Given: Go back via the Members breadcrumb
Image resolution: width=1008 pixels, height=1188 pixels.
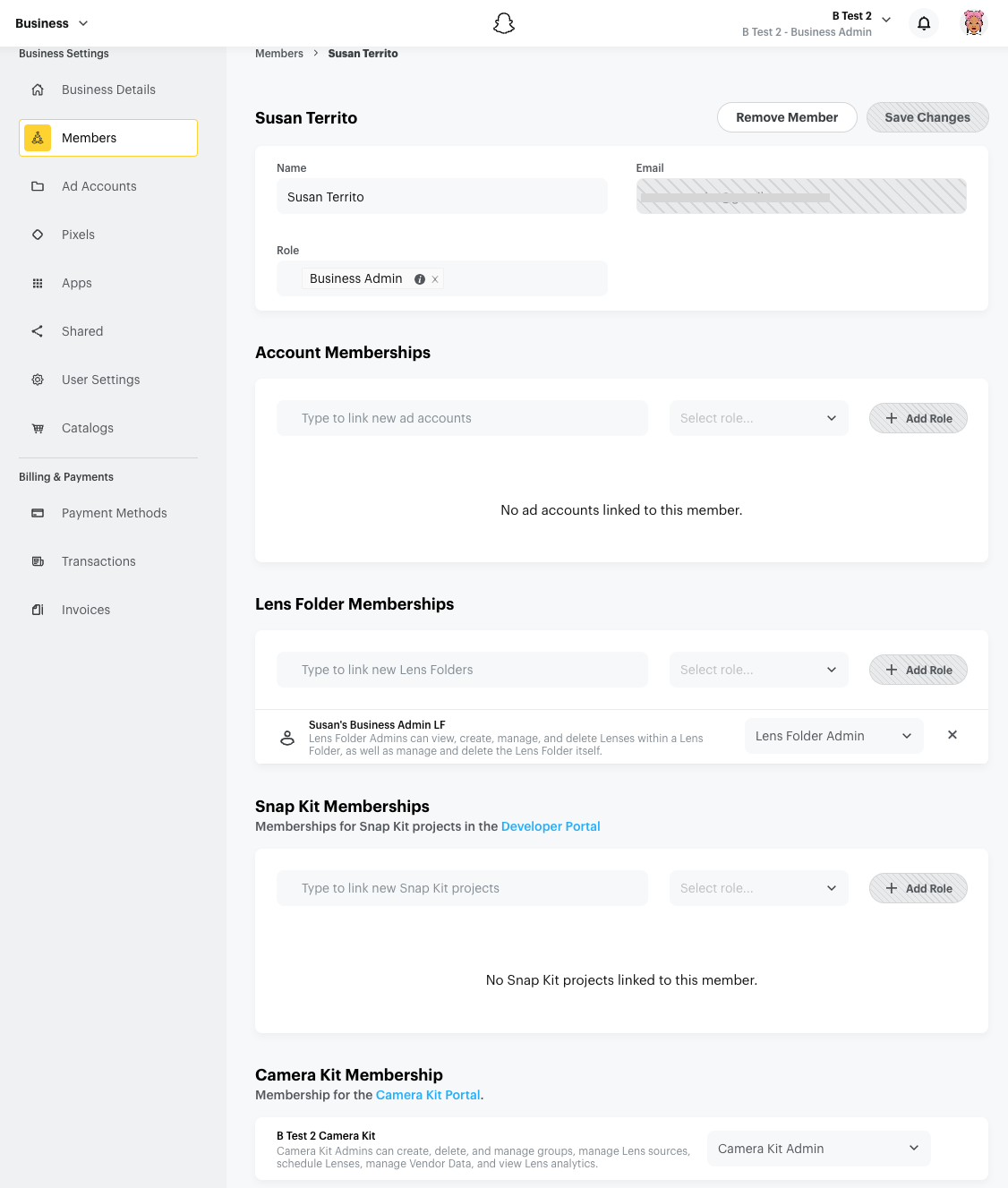Looking at the screenshot, I should pyautogui.click(x=278, y=53).
